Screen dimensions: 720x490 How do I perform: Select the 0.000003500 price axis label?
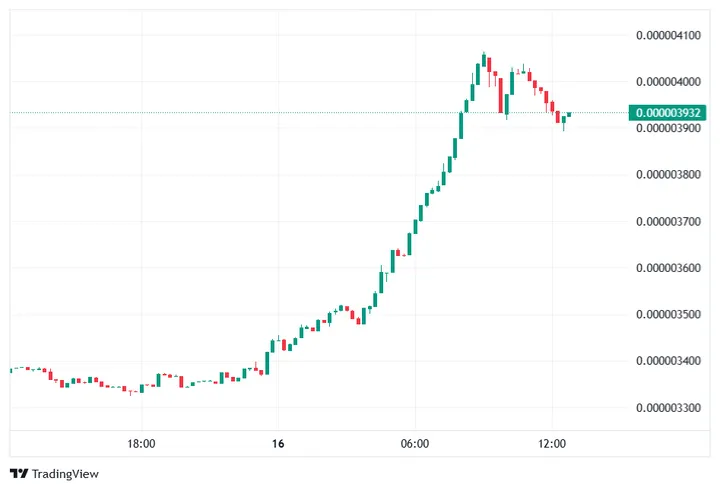668,314
